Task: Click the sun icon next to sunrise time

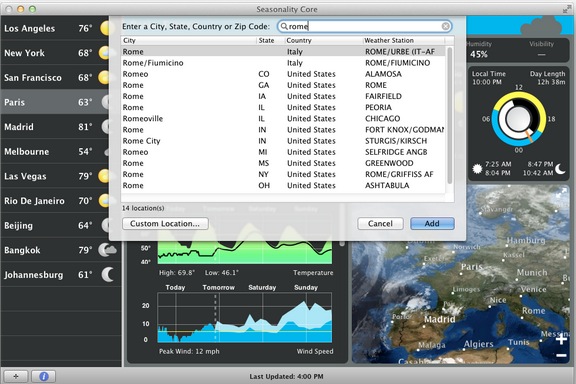Action: tap(477, 169)
